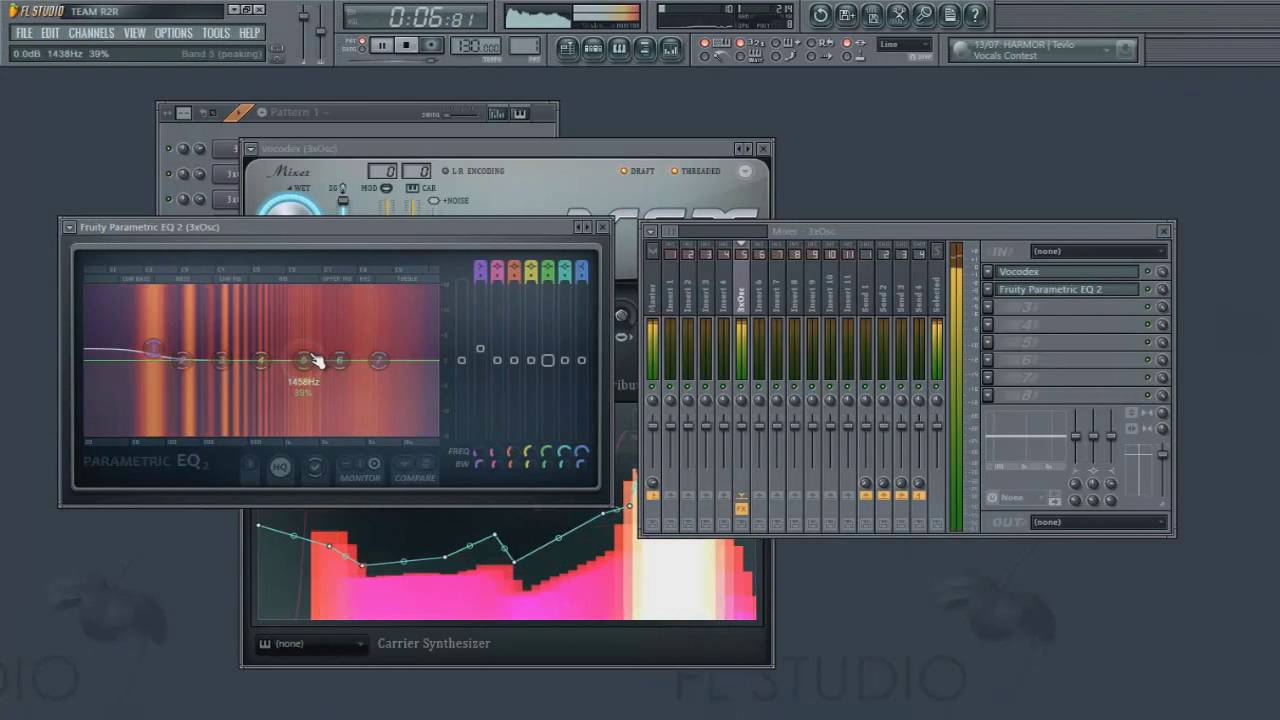Click the undo history circular arrow icon

[x=821, y=15]
